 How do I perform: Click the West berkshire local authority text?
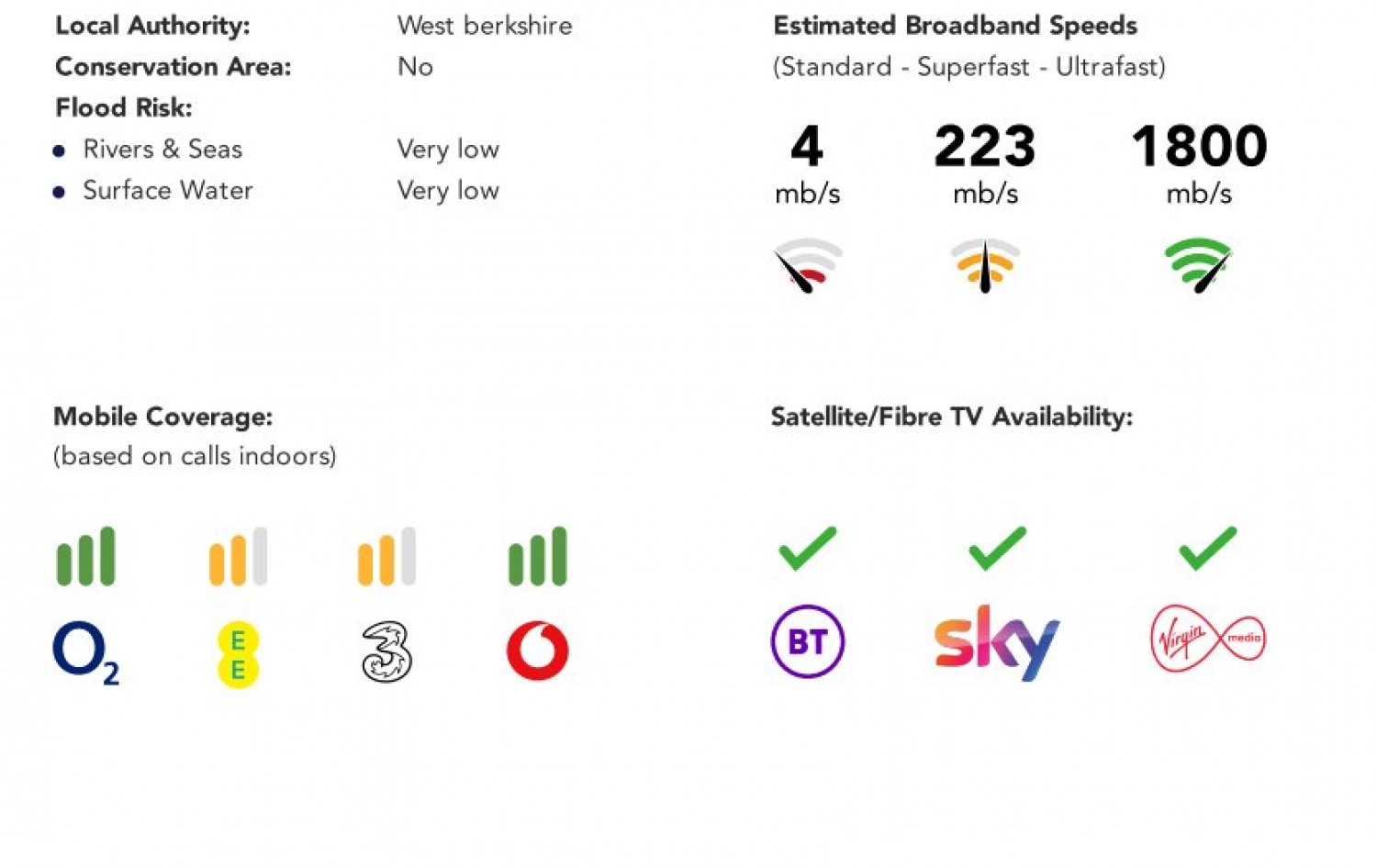485,26
